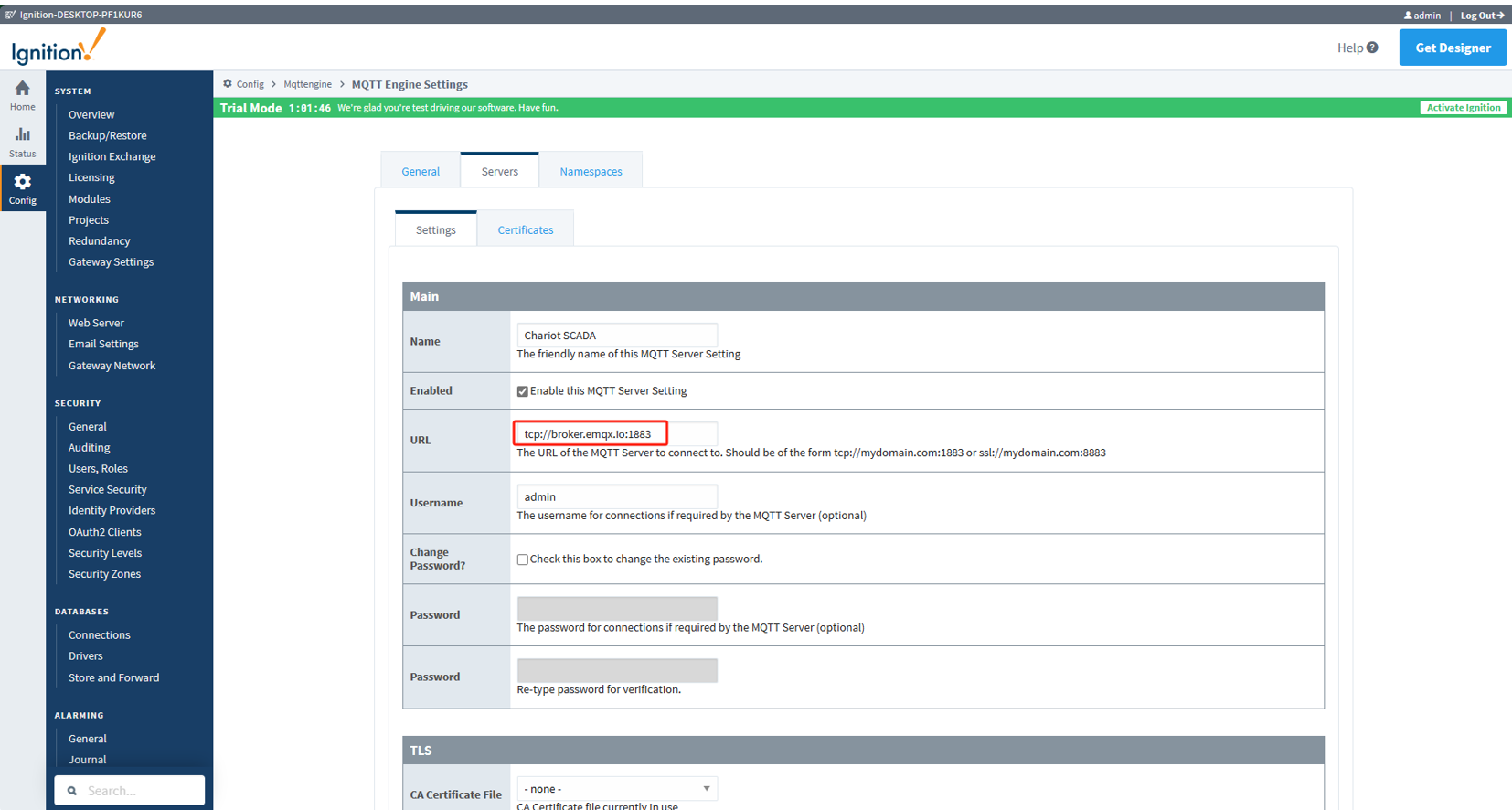Open Security Levels in the sidebar
Viewport: 1512px width, 810px height.
tap(105, 553)
